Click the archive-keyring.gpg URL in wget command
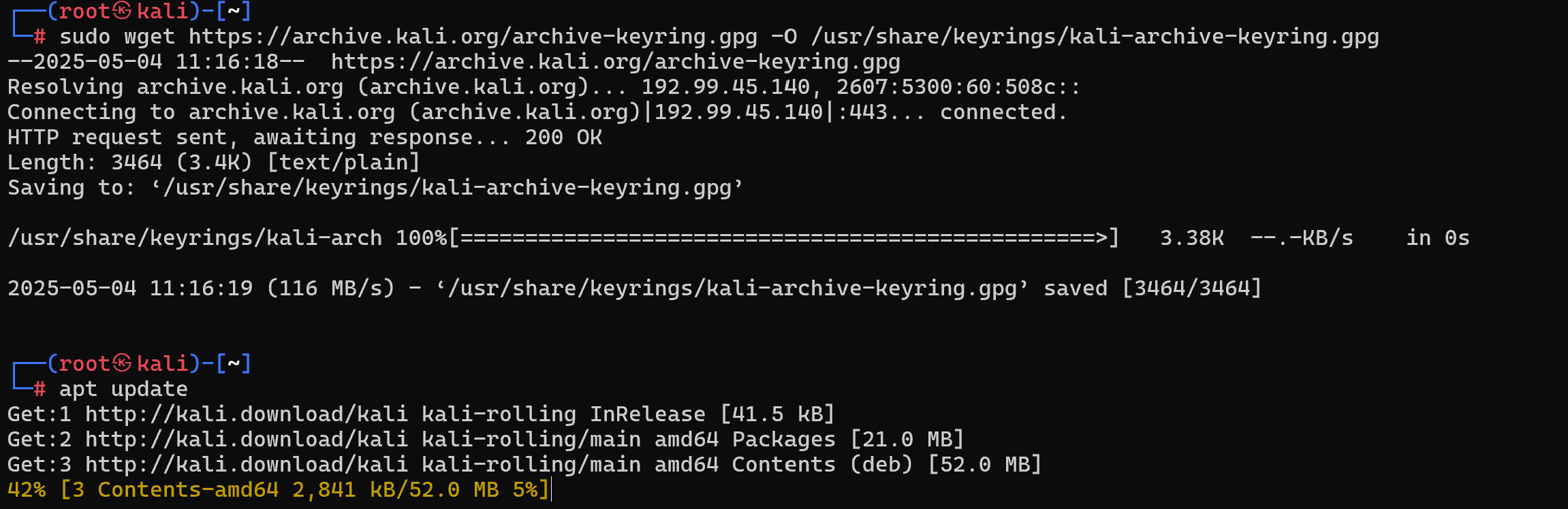This screenshot has height=509, width=1568. point(473,37)
